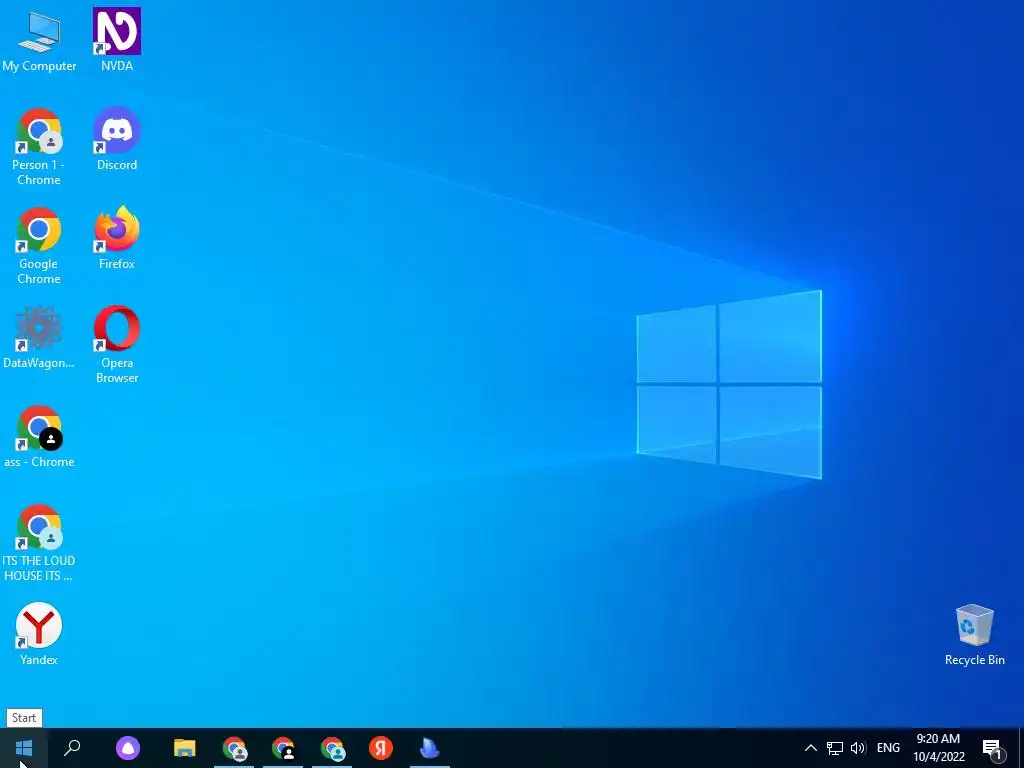The width and height of the screenshot is (1024, 768).
Task: Open the clock showing 9:20 AM
Action: click(938, 748)
